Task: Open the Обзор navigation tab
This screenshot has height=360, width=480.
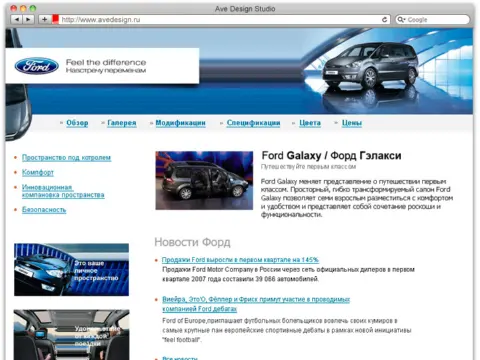Action: pyautogui.click(x=77, y=123)
